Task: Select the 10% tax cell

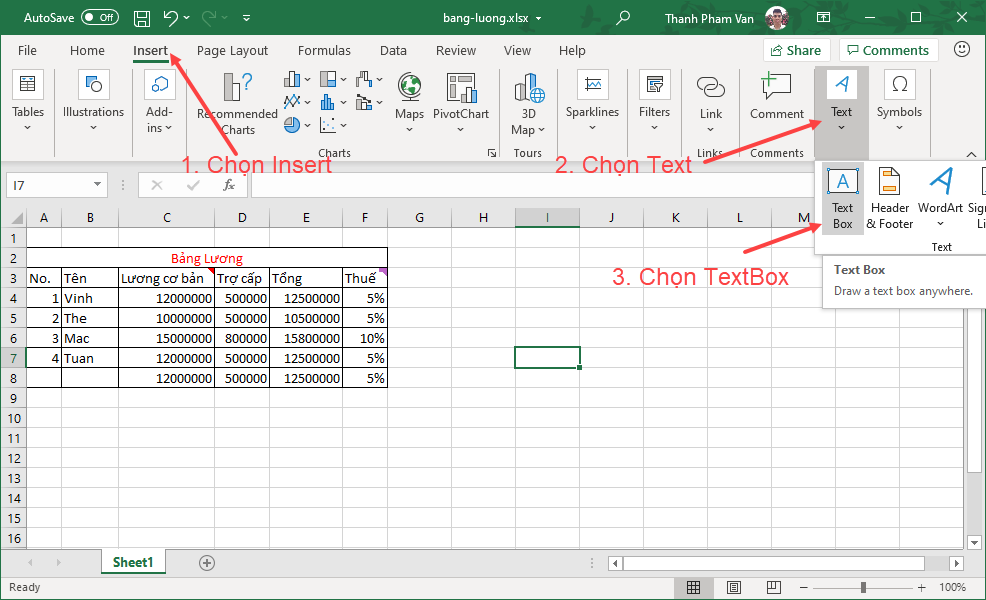Action: 365,338
